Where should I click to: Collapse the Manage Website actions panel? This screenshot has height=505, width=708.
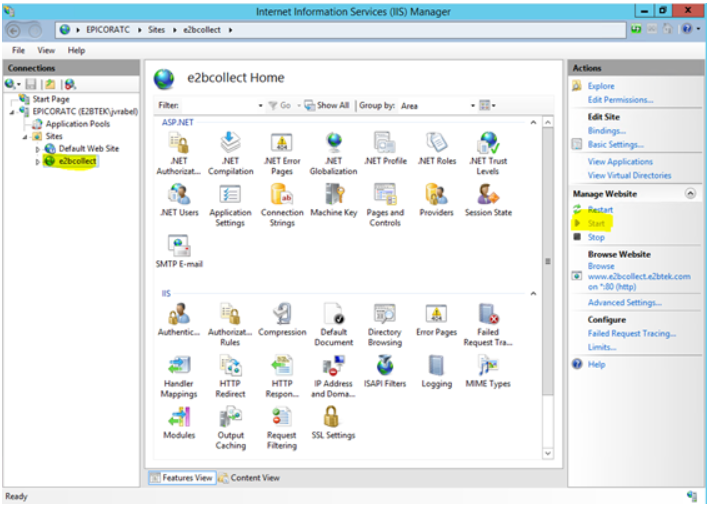point(689,193)
